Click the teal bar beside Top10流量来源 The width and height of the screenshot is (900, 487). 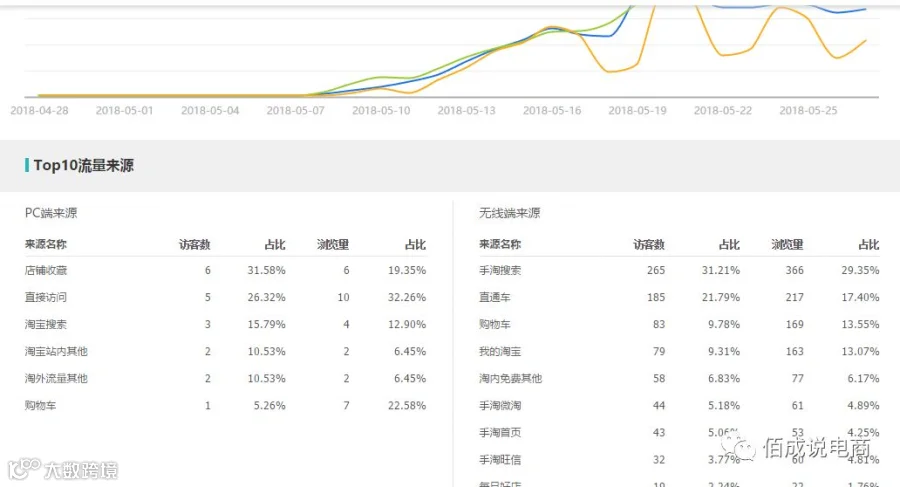pos(27,165)
